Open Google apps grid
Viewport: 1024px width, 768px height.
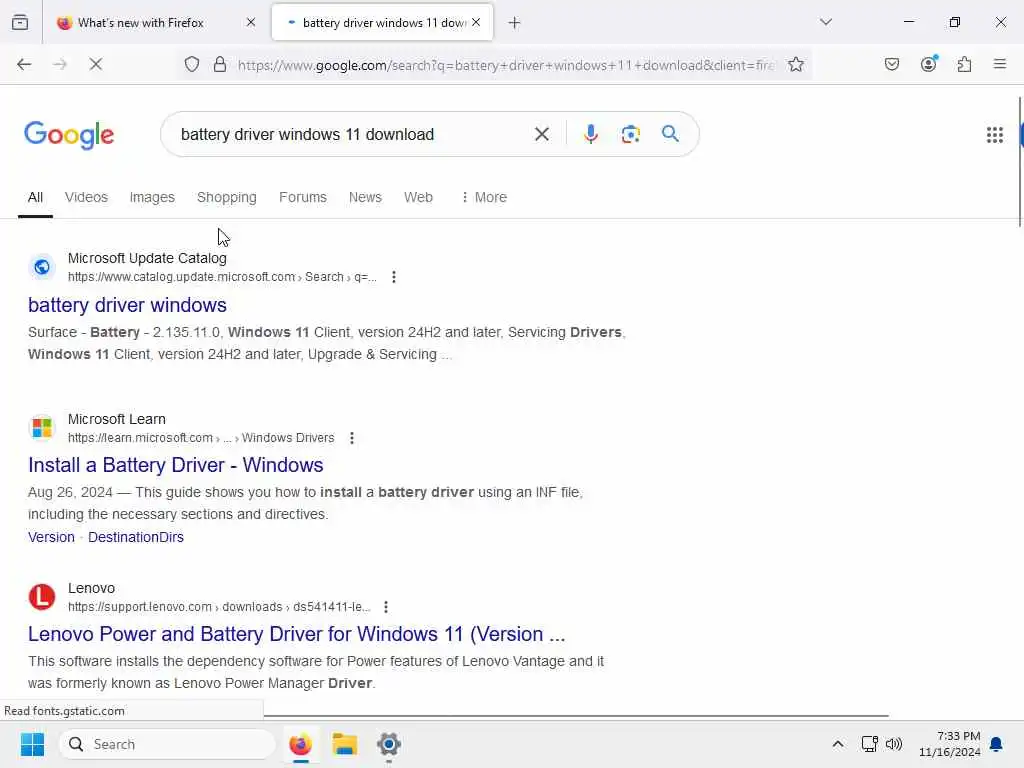click(x=994, y=135)
